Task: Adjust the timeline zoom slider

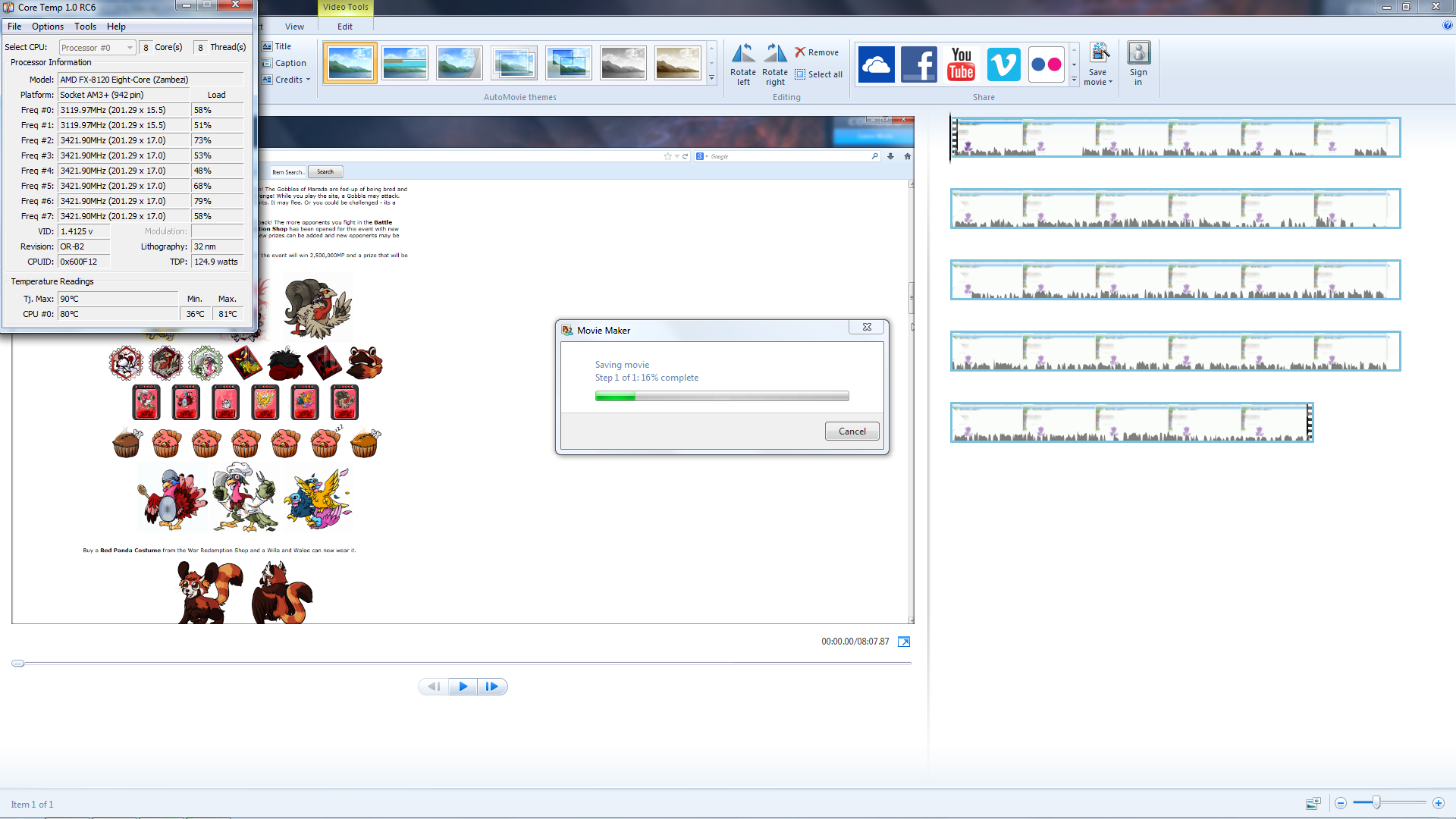Action: click(x=1376, y=802)
